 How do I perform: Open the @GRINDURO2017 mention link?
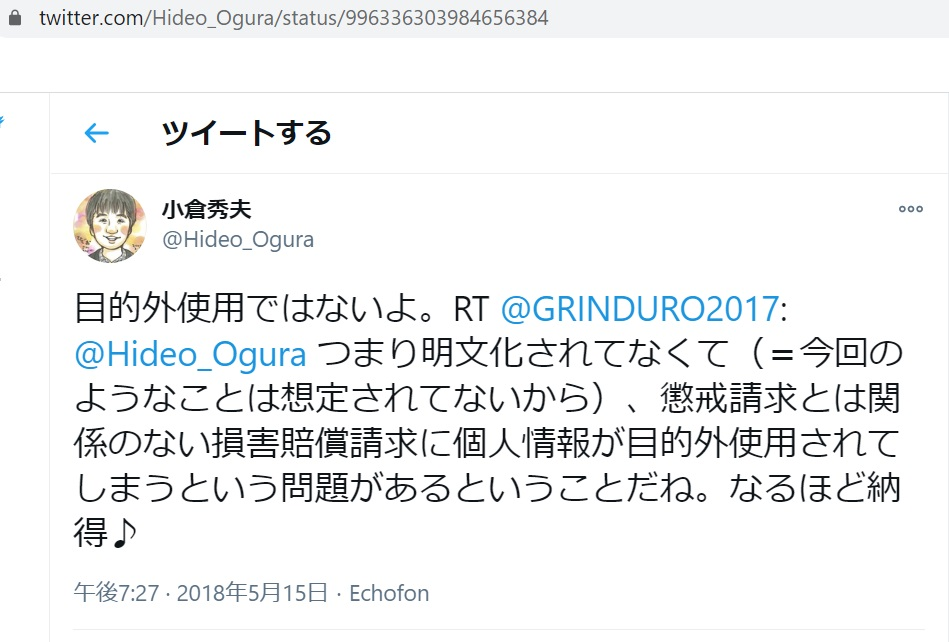(640, 309)
